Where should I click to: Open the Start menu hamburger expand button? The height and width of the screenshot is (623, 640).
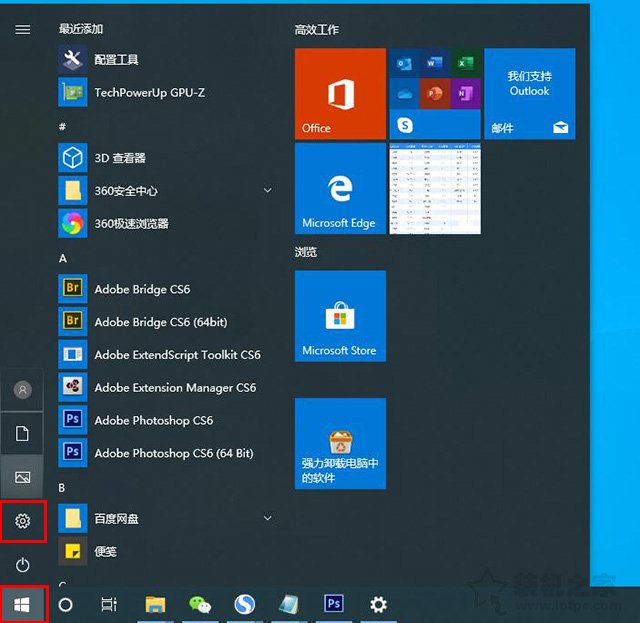point(22,29)
